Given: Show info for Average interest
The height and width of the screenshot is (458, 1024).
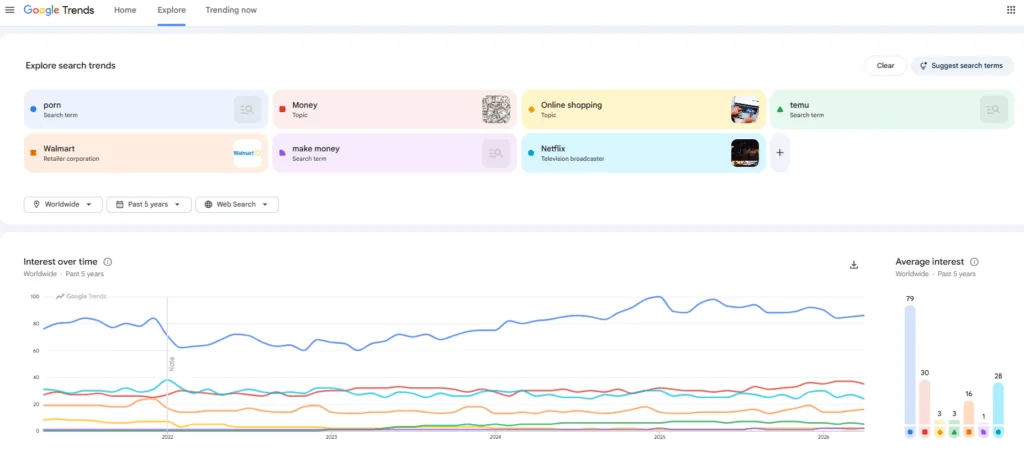Looking at the screenshot, I should point(974,262).
